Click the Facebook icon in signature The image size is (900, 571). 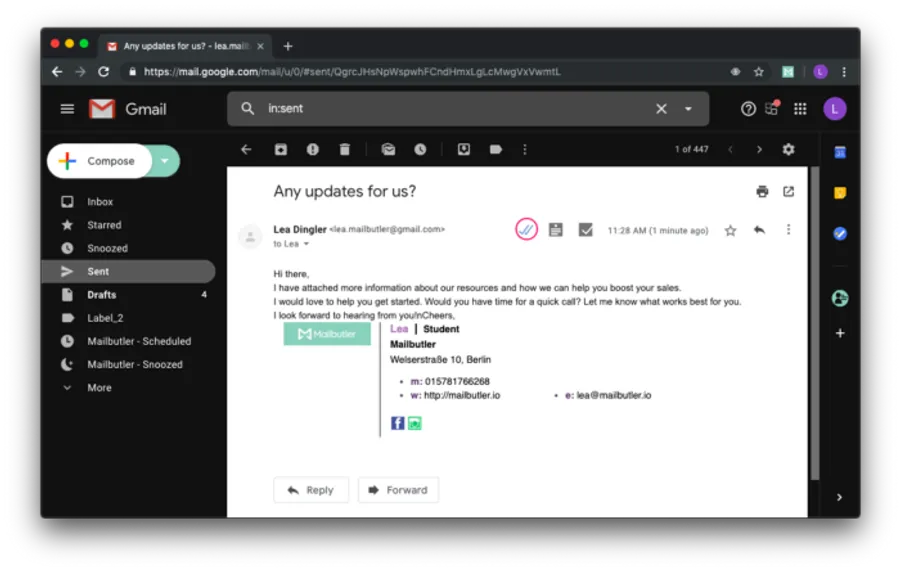point(397,423)
